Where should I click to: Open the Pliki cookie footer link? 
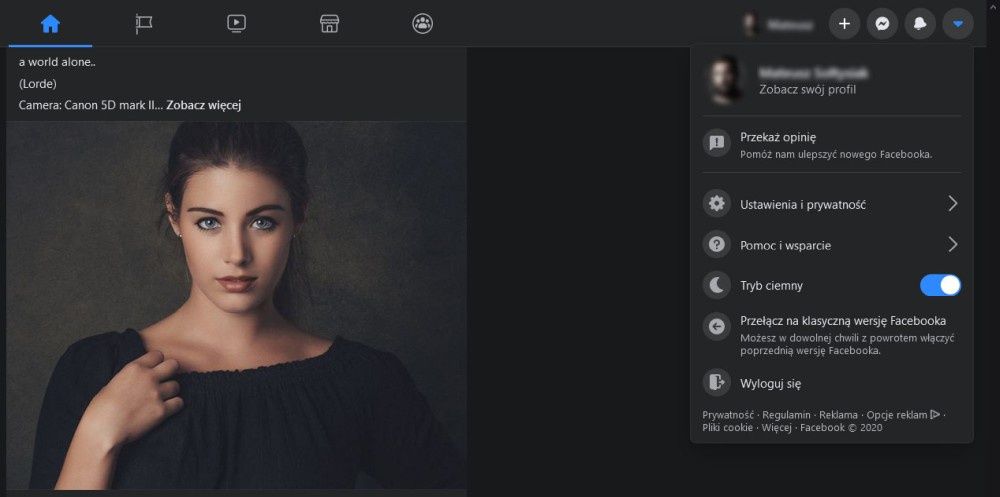[728, 427]
